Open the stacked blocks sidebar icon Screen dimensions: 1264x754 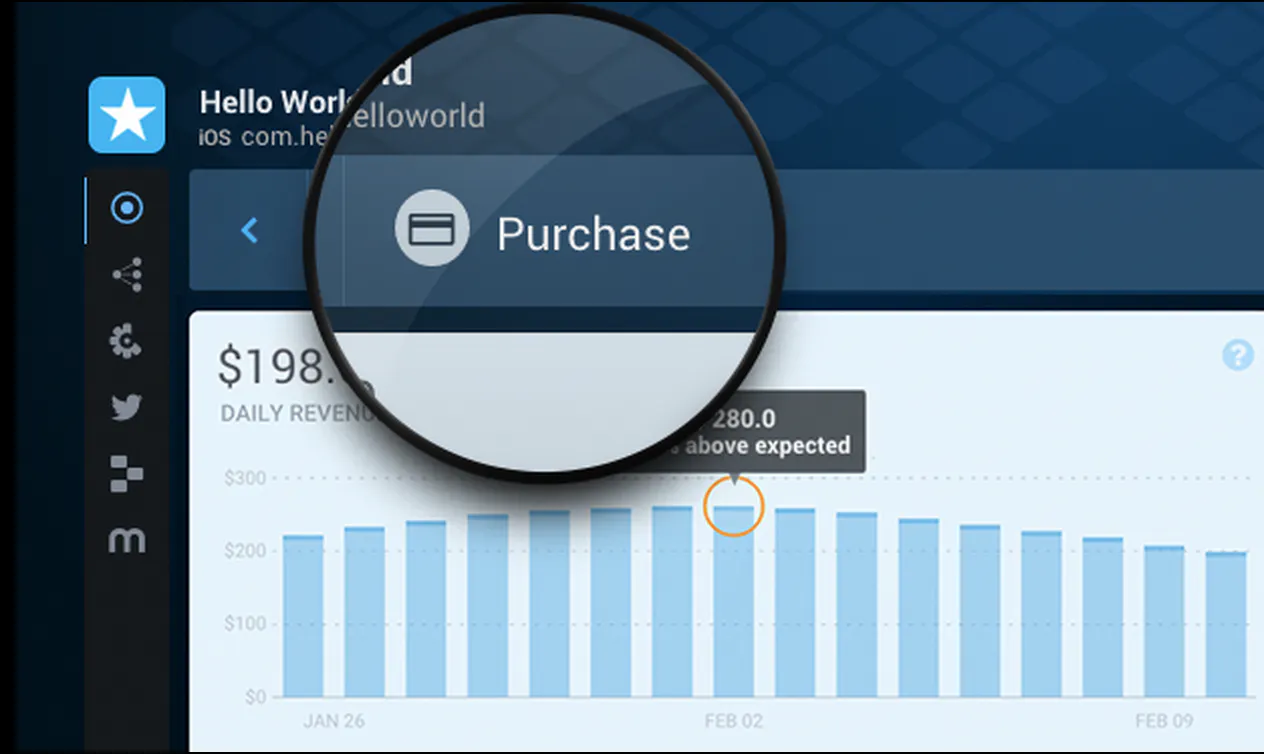click(127, 474)
